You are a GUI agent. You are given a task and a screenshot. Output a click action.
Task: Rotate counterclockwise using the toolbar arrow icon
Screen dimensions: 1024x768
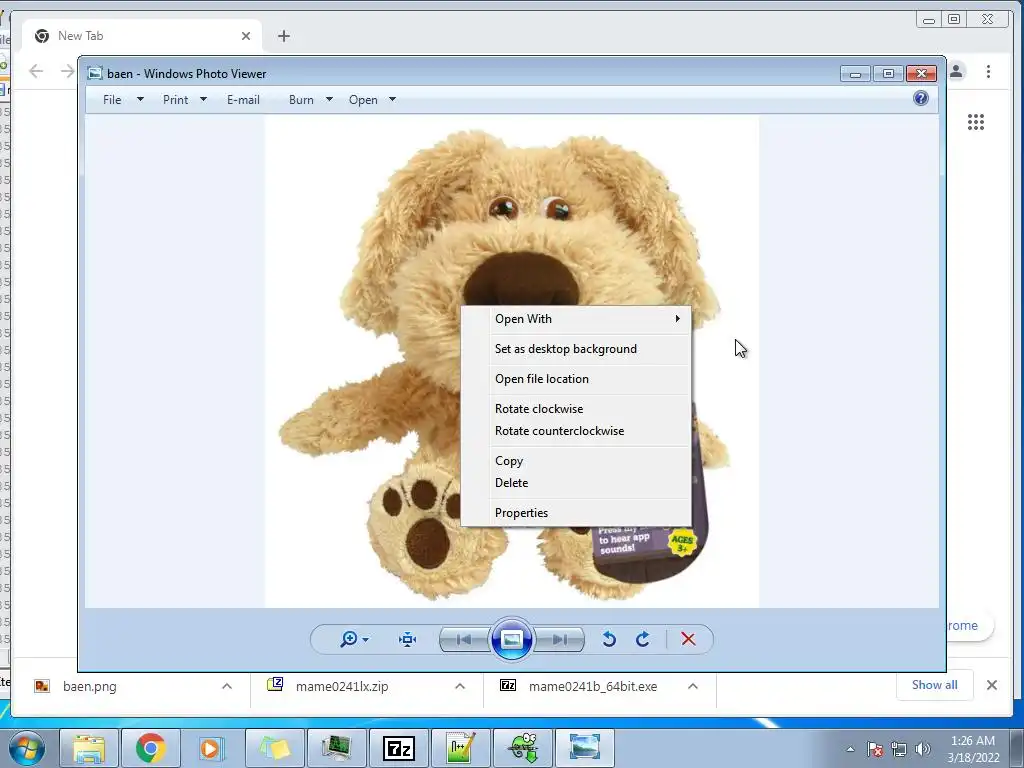[x=609, y=639]
